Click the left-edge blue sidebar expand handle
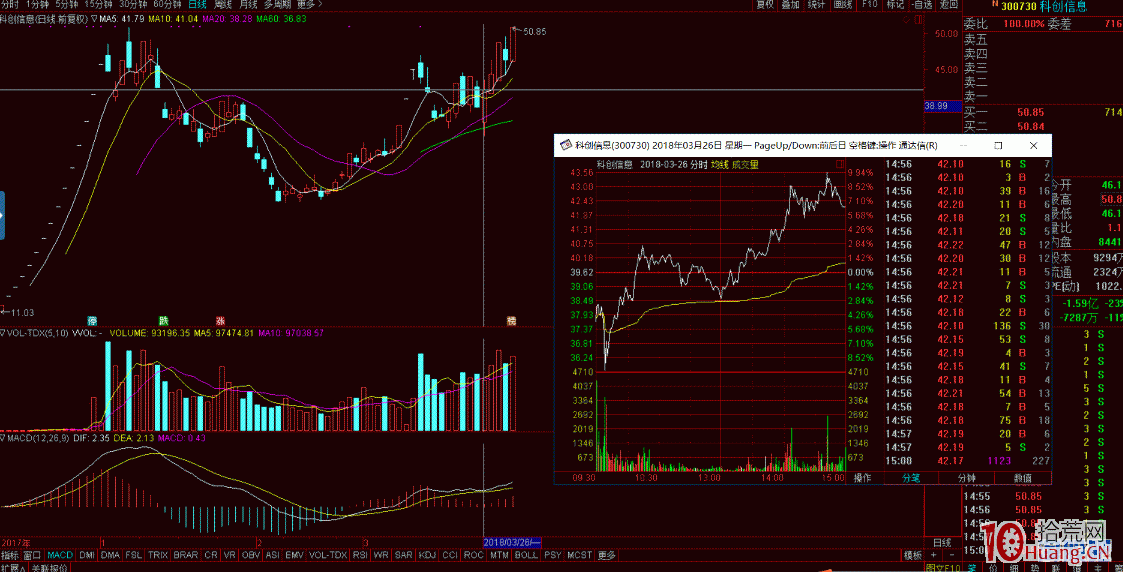Viewport: 1123px width, 572px height. [2, 215]
